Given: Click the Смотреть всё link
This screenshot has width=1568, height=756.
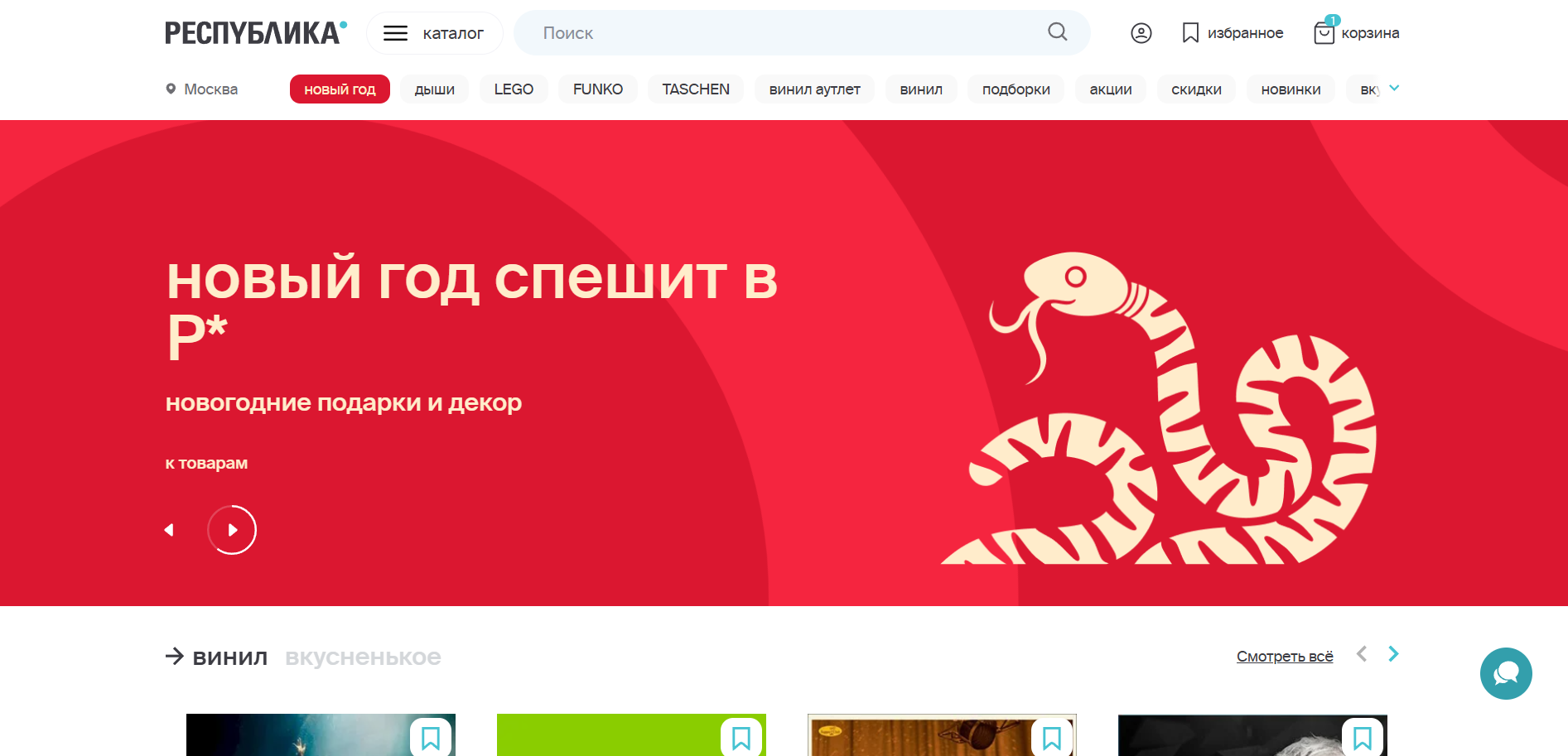Looking at the screenshot, I should pyautogui.click(x=1285, y=657).
